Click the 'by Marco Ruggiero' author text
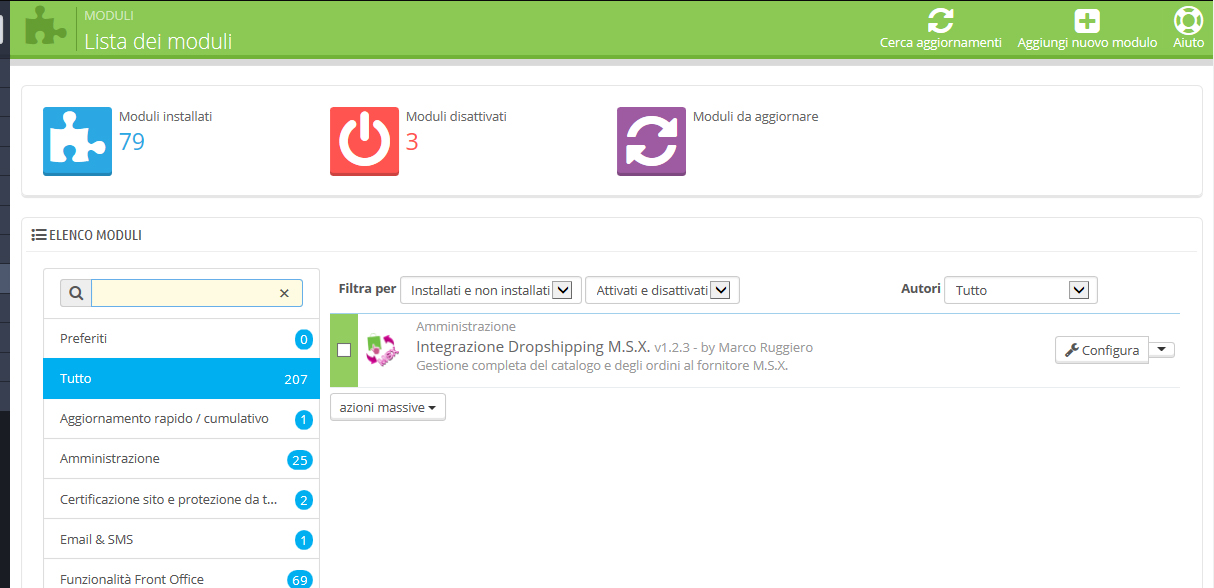Viewport: 1214px width, 588px height. click(x=756, y=348)
